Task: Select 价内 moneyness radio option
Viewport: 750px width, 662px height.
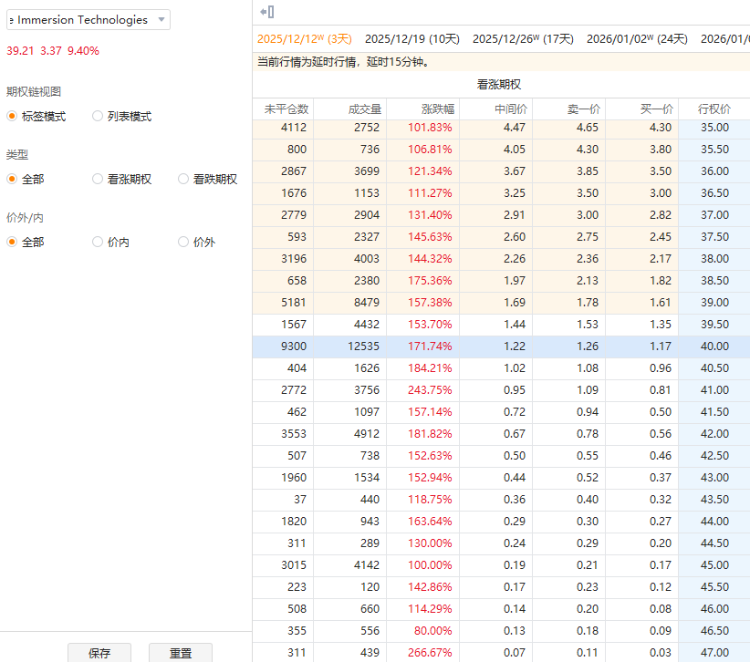Action: coord(98,242)
